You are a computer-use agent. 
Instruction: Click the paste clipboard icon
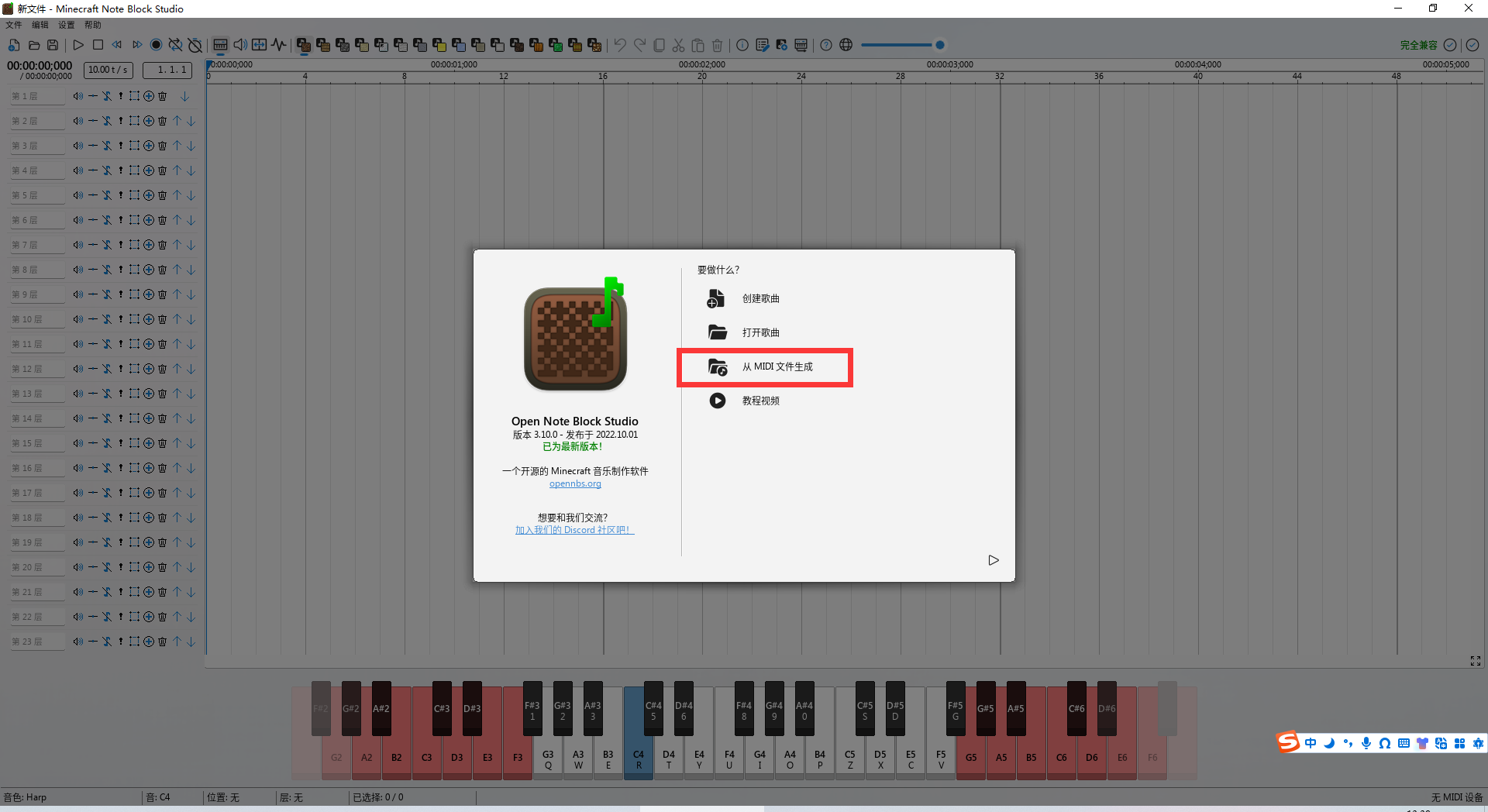pos(697,45)
